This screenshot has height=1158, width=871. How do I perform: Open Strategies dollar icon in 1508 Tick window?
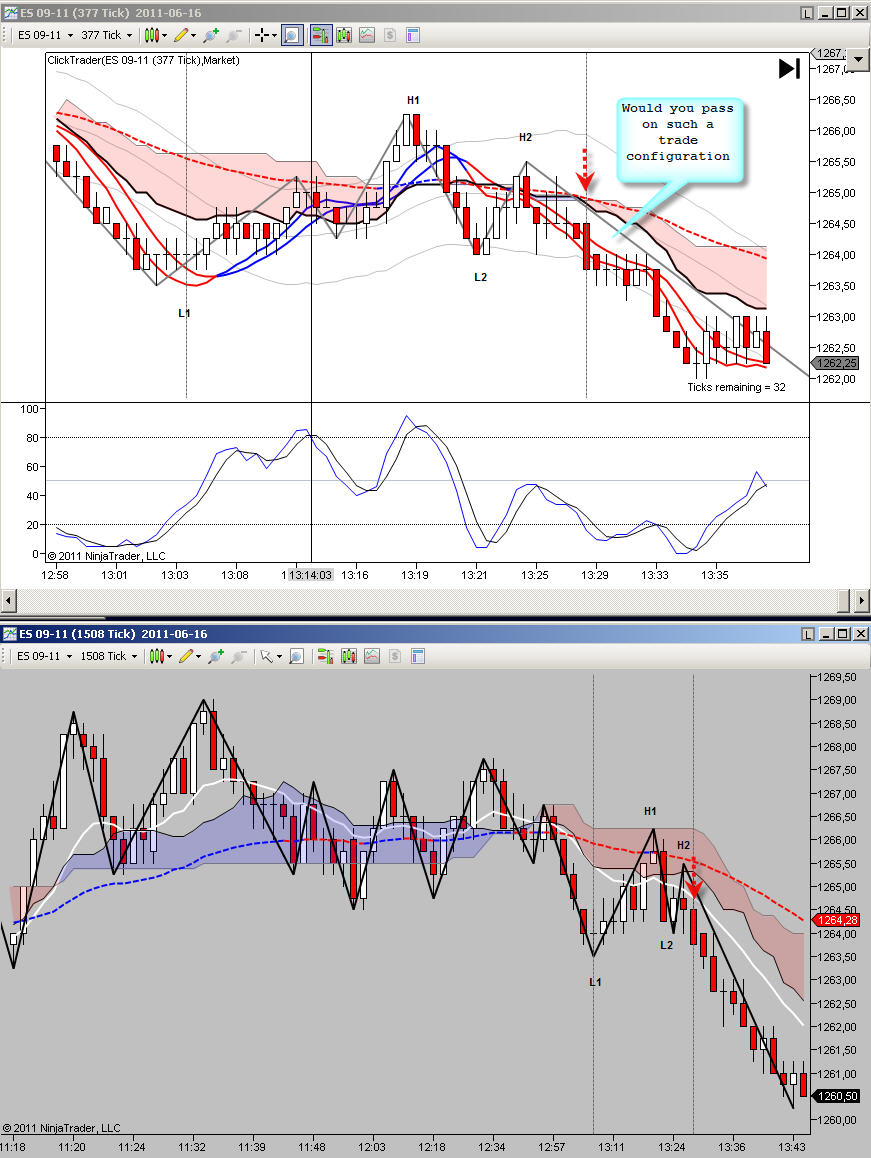(x=395, y=656)
